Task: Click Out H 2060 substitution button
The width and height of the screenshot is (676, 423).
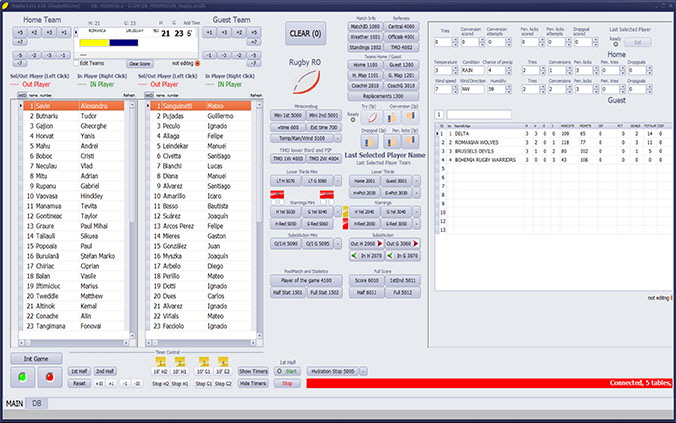Action: (x=366, y=244)
